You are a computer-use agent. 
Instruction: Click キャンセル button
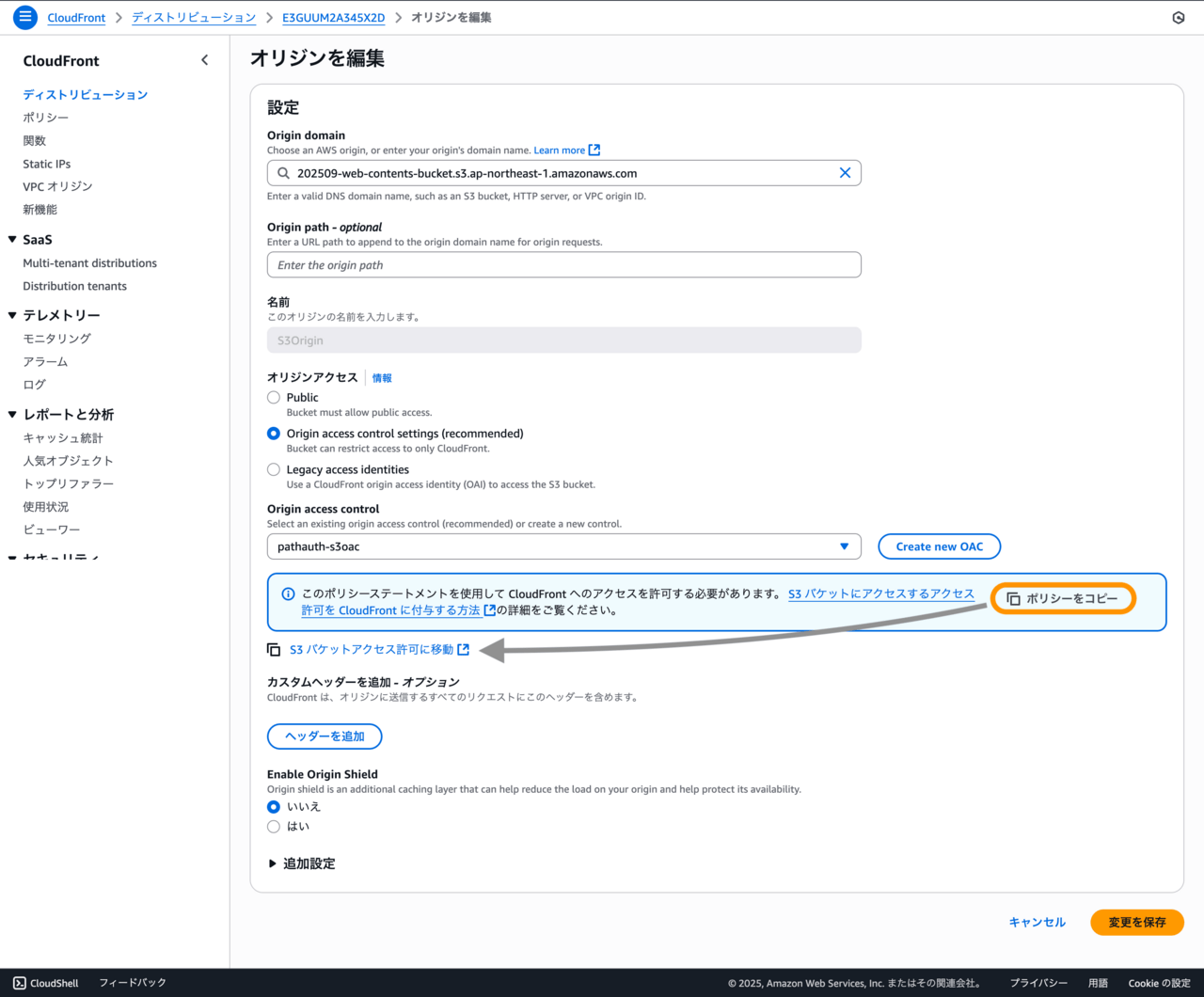tap(1038, 923)
